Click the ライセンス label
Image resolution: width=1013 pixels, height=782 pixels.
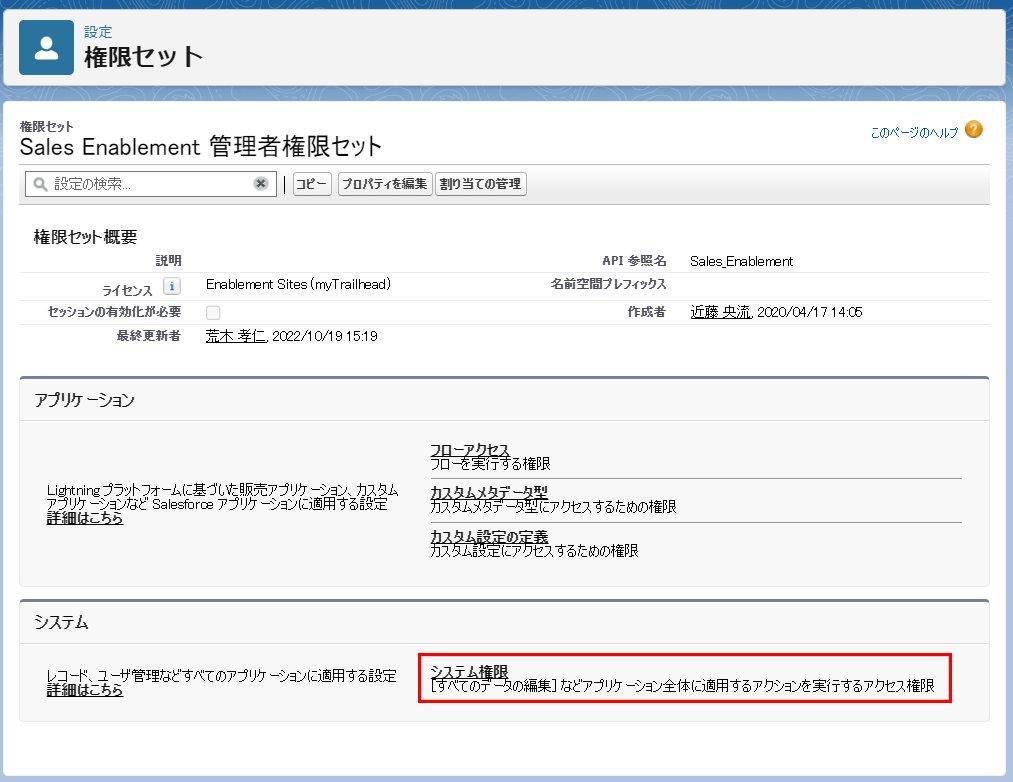pyautogui.click(x=127, y=290)
